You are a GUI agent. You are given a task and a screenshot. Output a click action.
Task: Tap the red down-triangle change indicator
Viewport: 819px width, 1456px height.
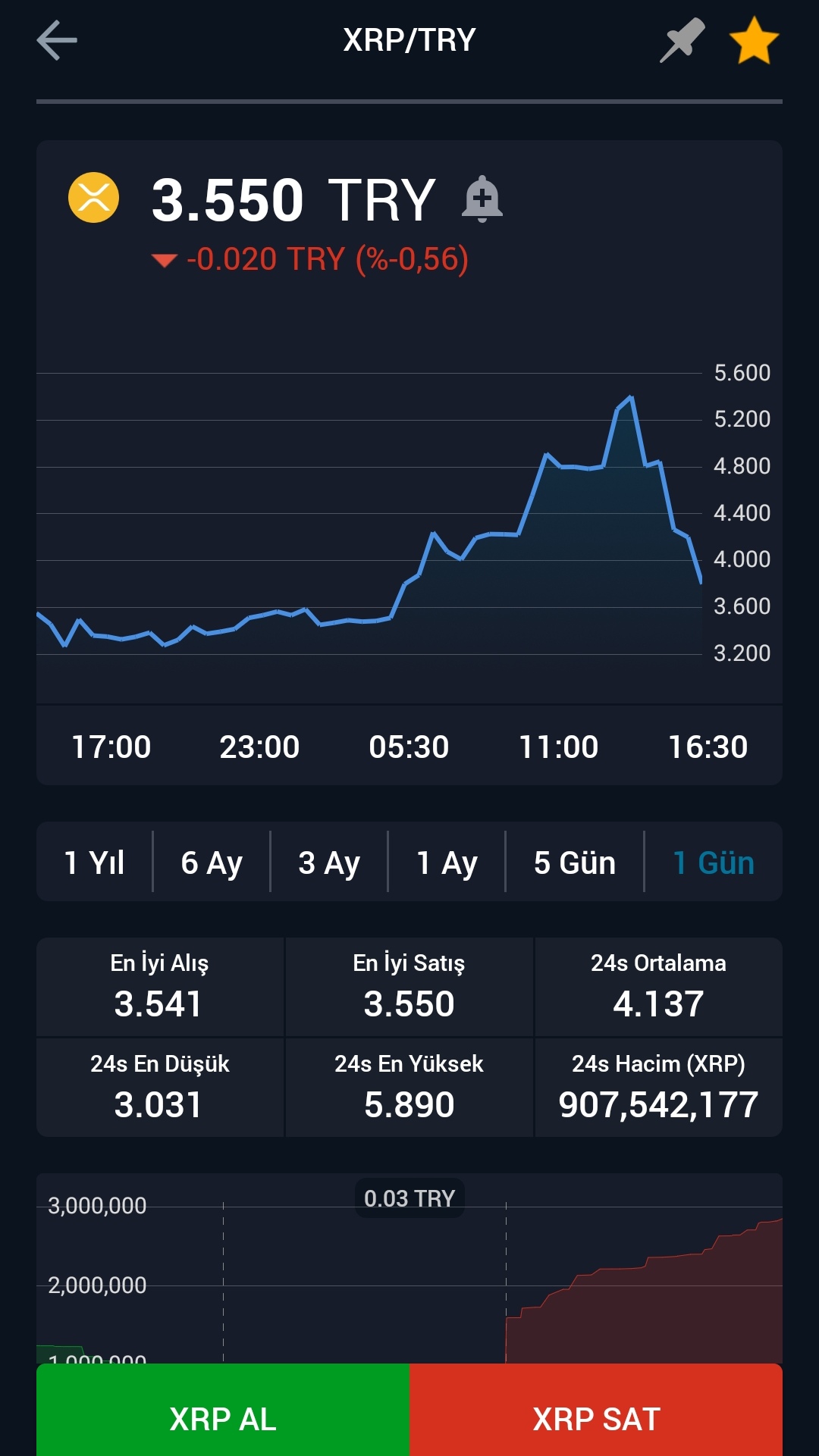tap(164, 261)
